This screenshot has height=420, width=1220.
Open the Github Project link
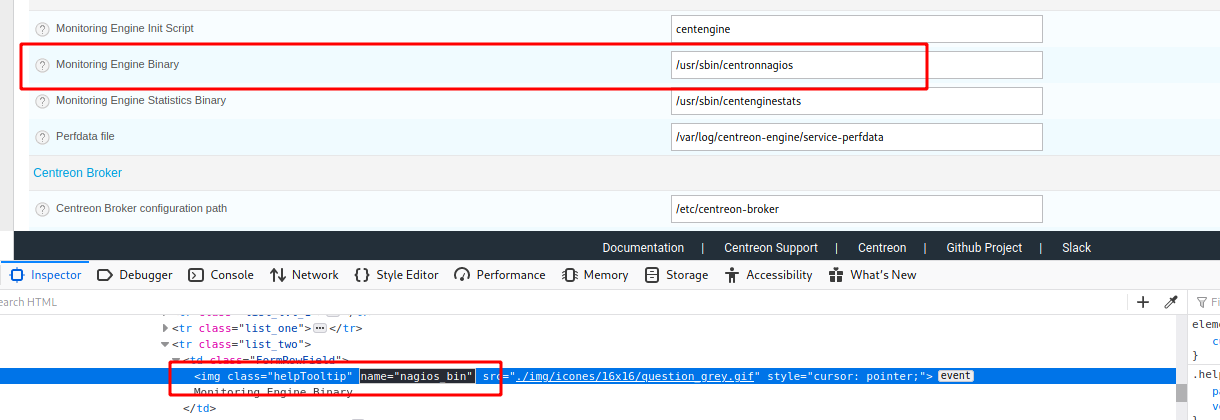tap(984, 248)
